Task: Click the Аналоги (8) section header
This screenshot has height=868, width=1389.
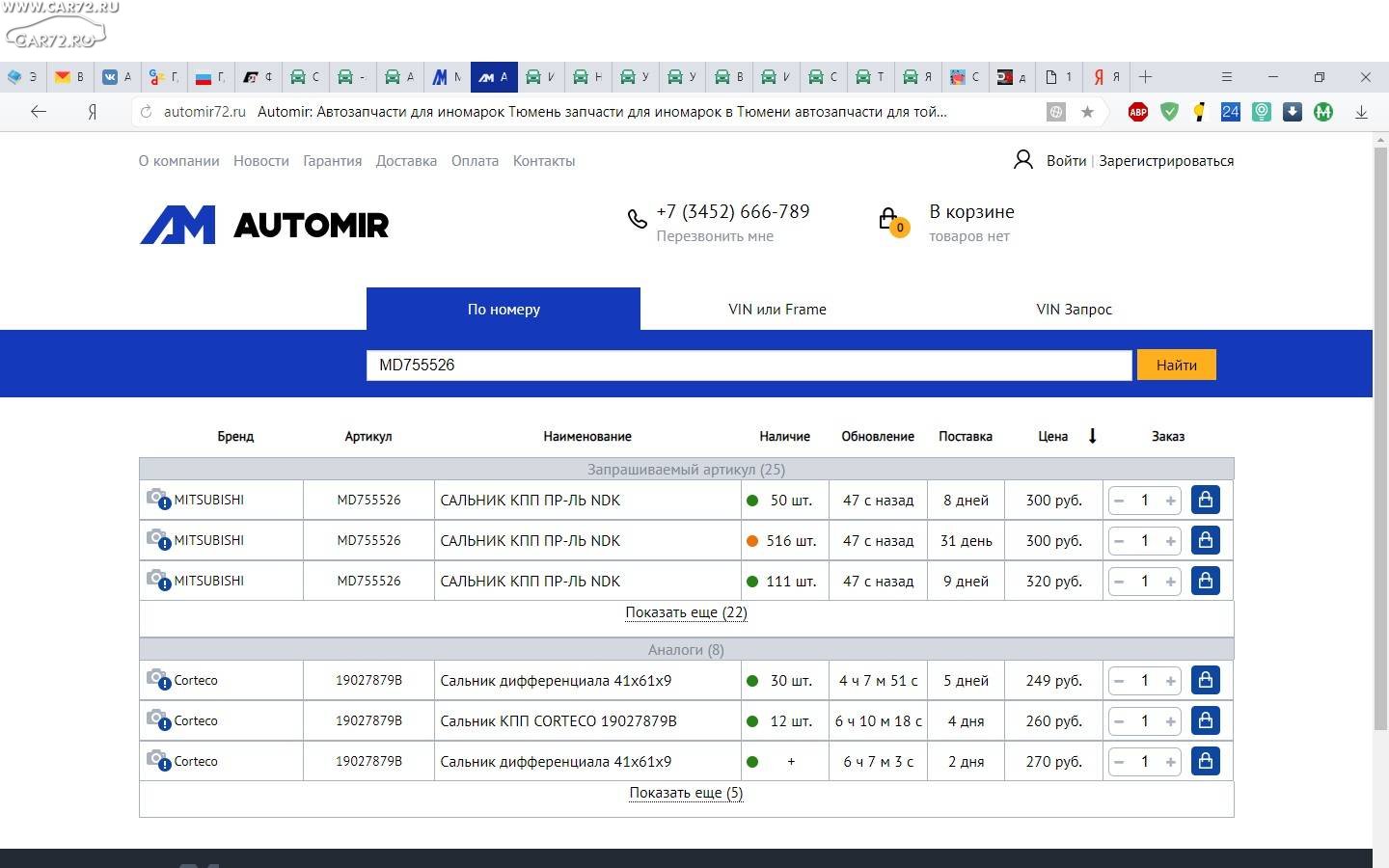Action: [686, 650]
